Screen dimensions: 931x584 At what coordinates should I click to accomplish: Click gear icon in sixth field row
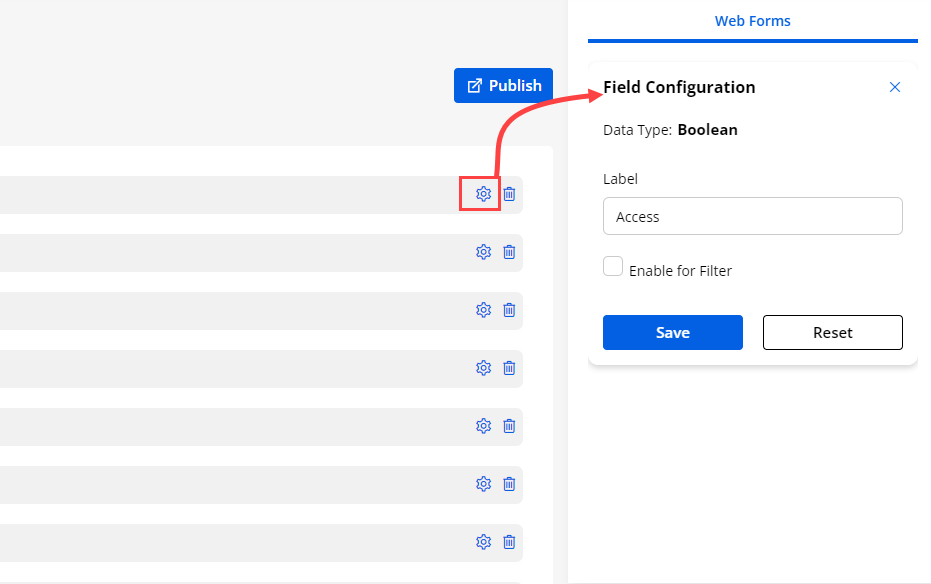[x=483, y=484]
